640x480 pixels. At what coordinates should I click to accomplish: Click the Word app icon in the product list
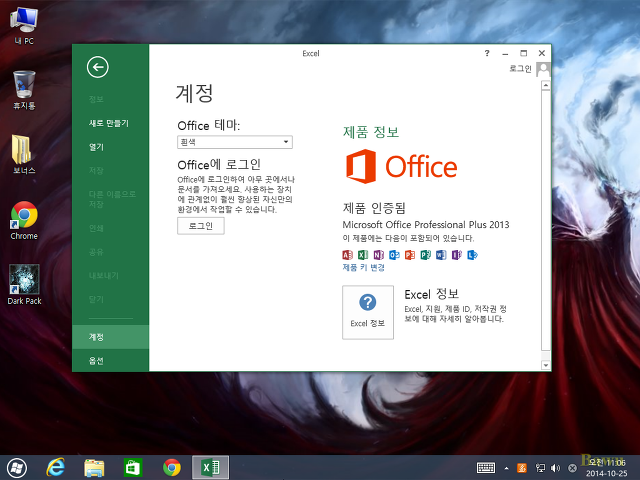pos(441,255)
